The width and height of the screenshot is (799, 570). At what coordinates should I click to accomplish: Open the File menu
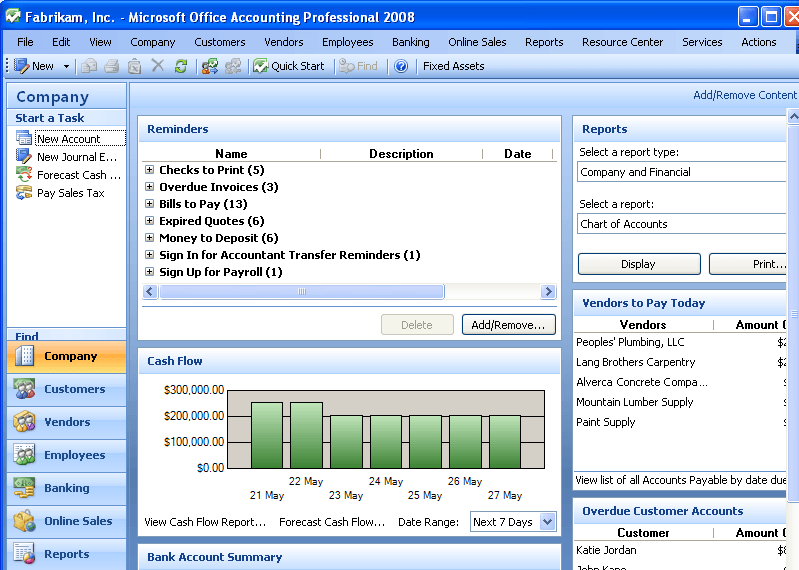(x=25, y=42)
